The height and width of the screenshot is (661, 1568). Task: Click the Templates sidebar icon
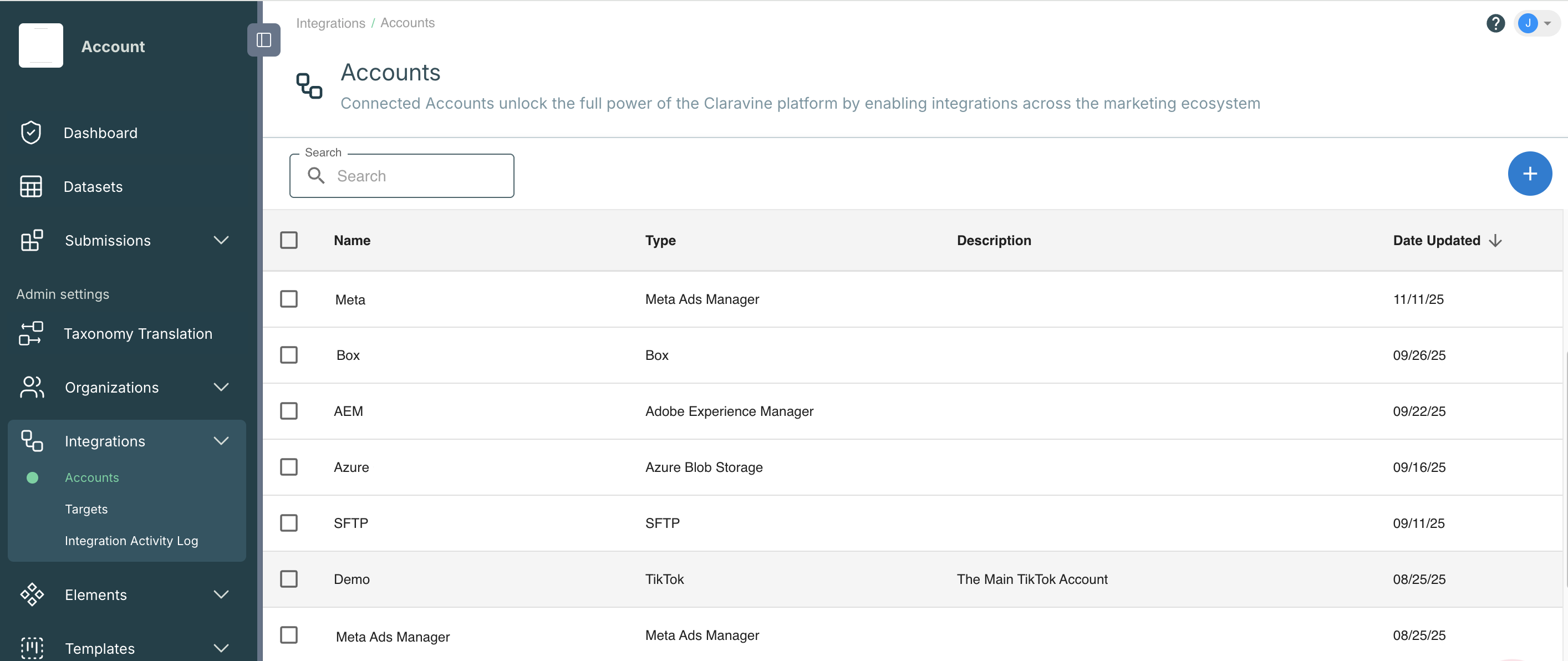[x=32, y=648]
